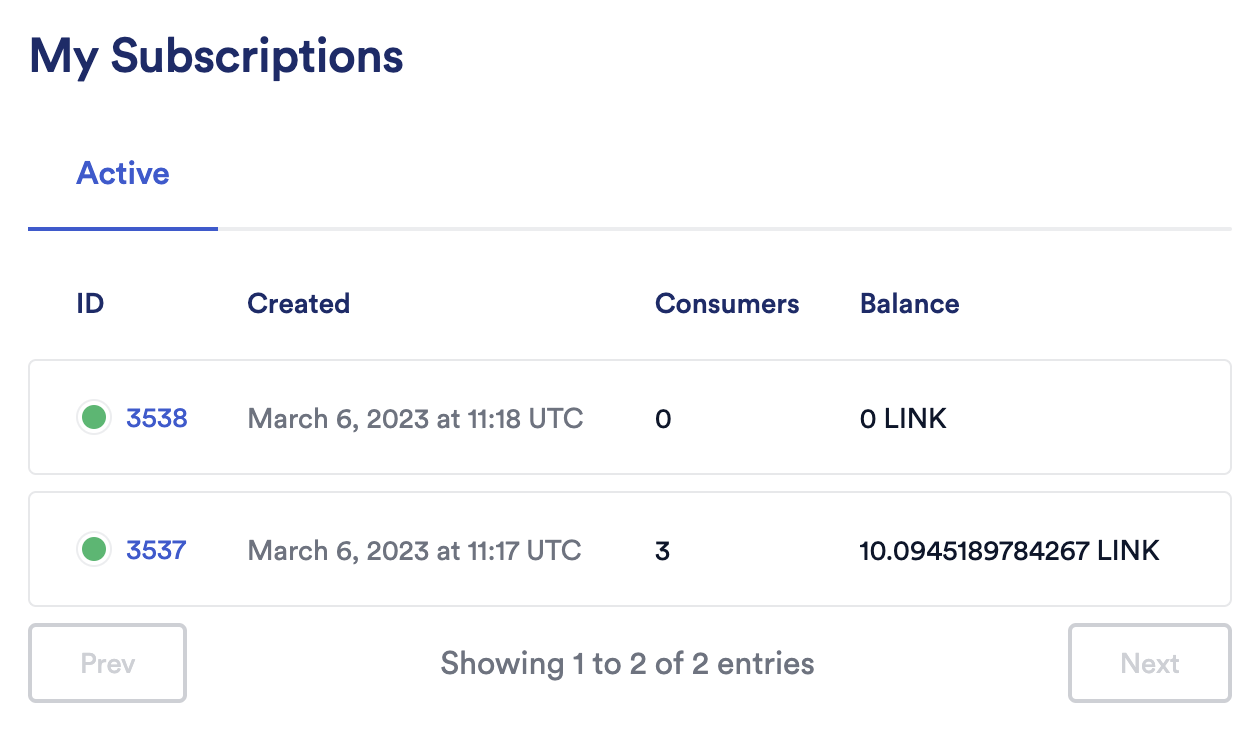Go to the Next page of entries
Screen dimensions: 1256x730
(x=1149, y=663)
